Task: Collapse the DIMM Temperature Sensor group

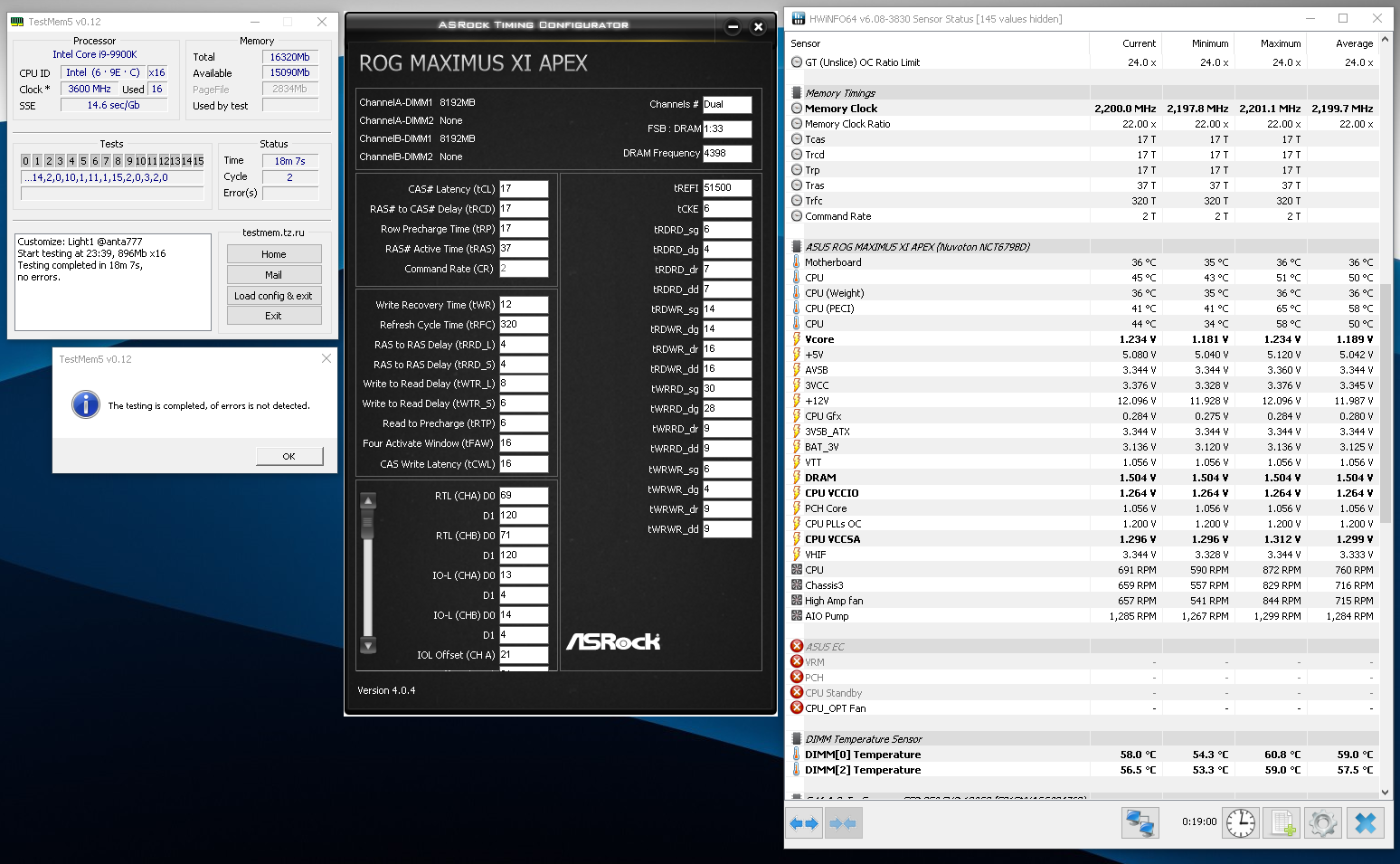Action: pos(797,739)
